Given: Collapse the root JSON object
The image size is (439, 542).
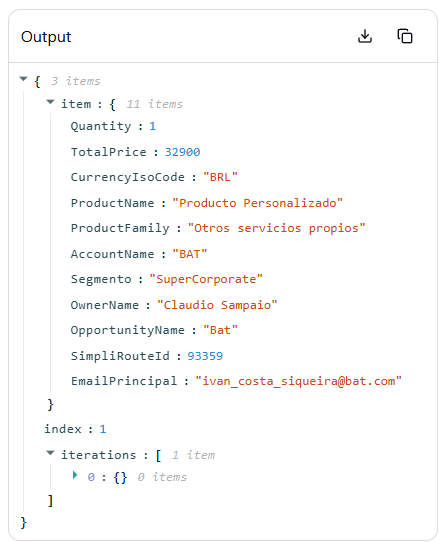Looking at the screenshot, I should point(23,79).
